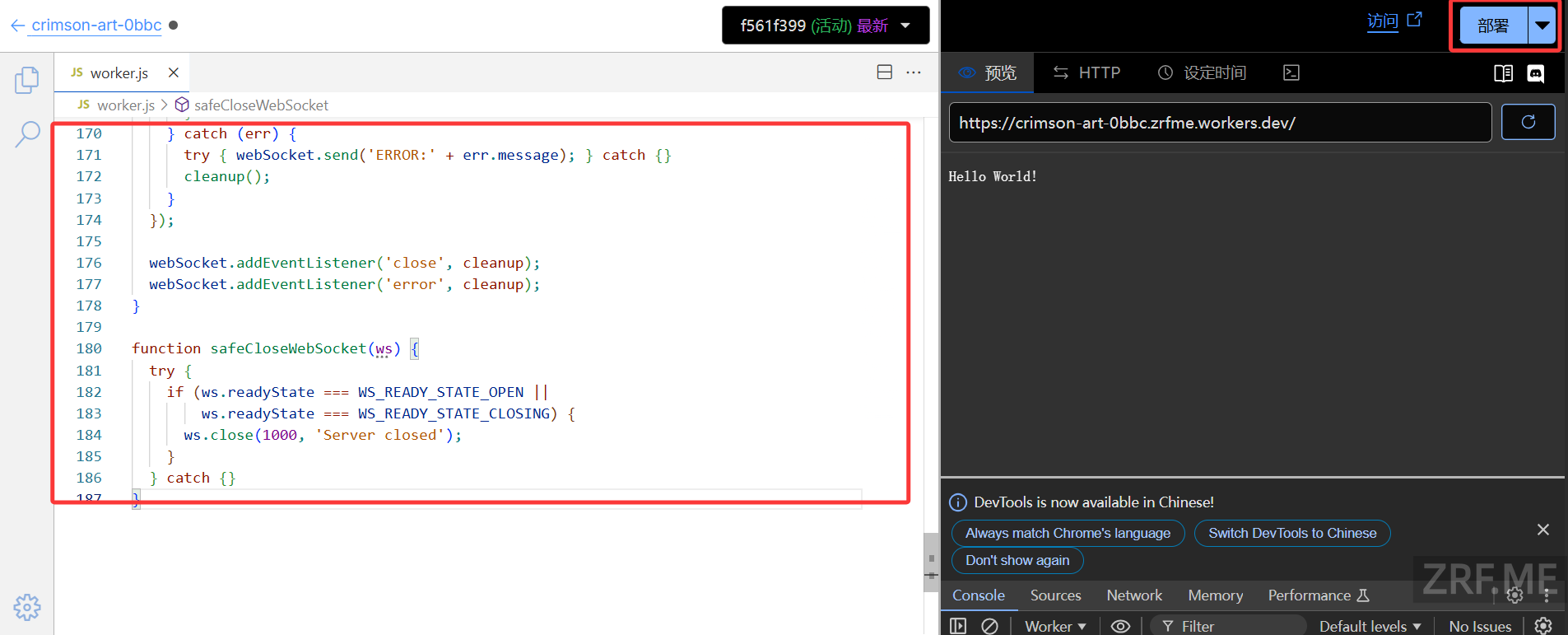Viewport: 1568px width, 635px height.
Task: Open the Default levels dropdown
Action: click(x=1370, y=626)
